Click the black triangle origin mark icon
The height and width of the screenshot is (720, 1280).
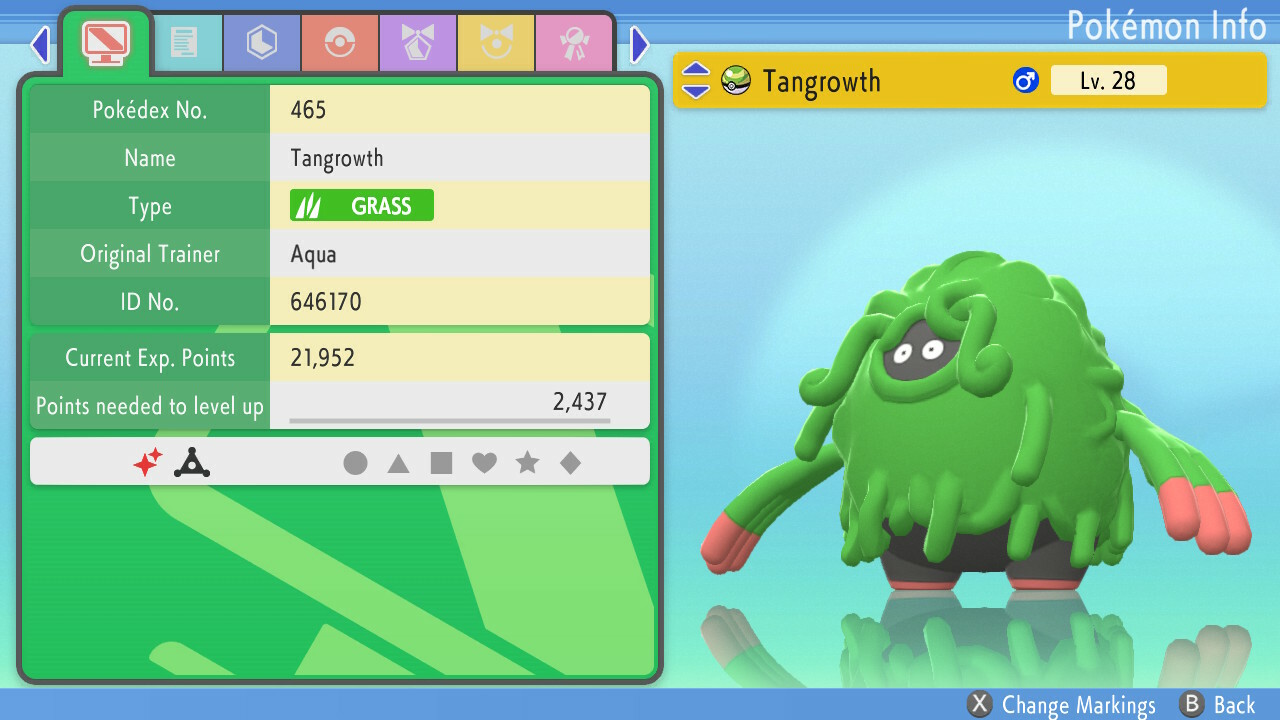(x=191, y=462)
